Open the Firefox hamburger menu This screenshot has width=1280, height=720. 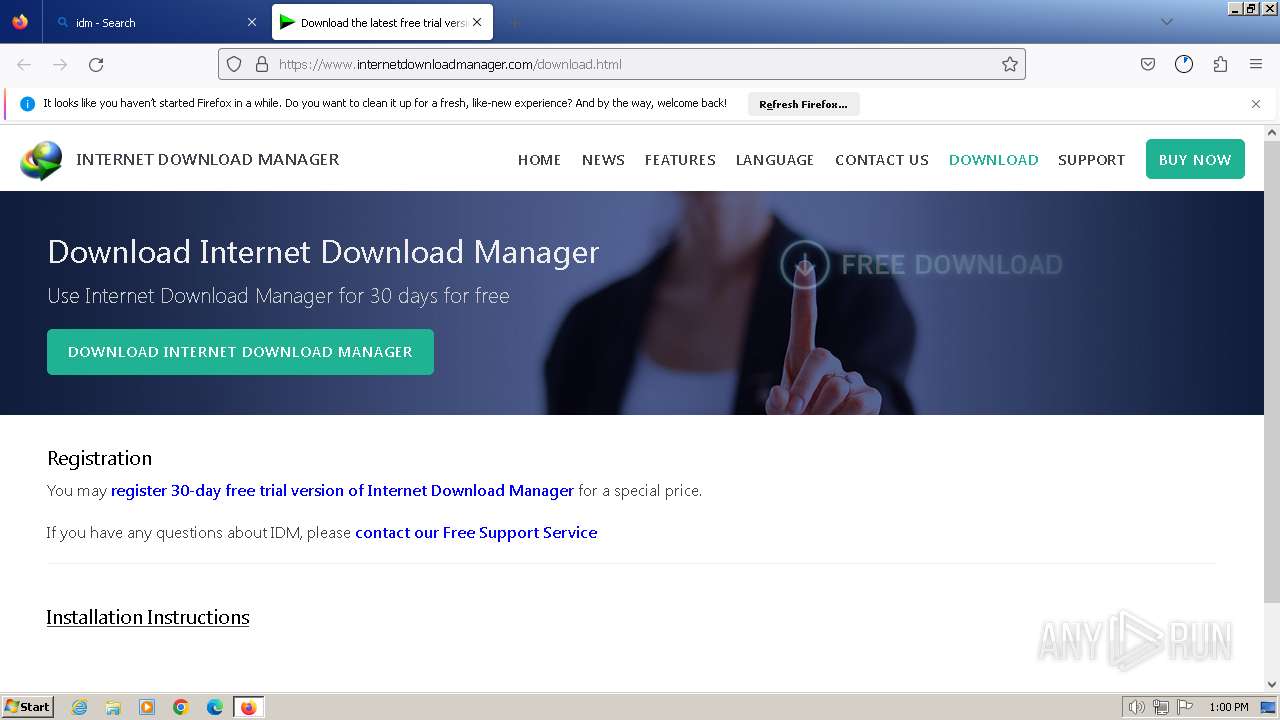tap(1256, 64)
